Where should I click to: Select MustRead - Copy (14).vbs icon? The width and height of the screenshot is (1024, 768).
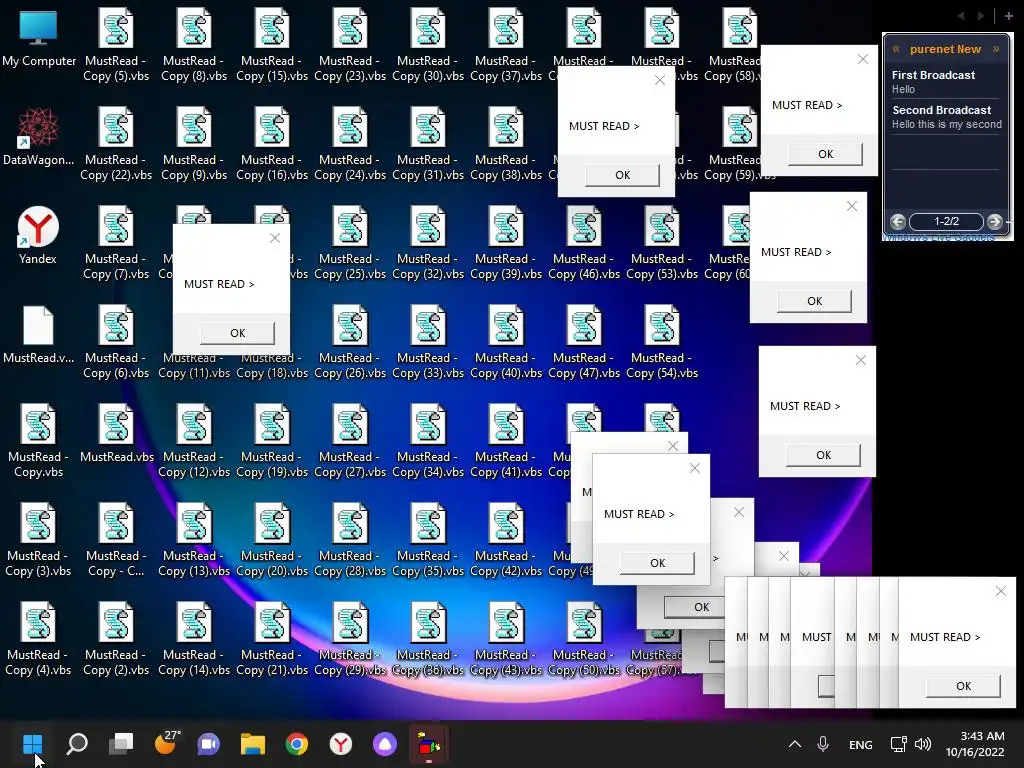click(194, 639)
